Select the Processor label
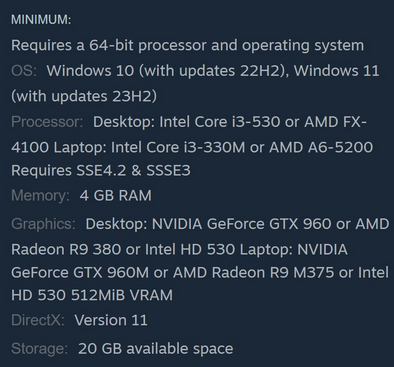394x367 pixels. 47,122
